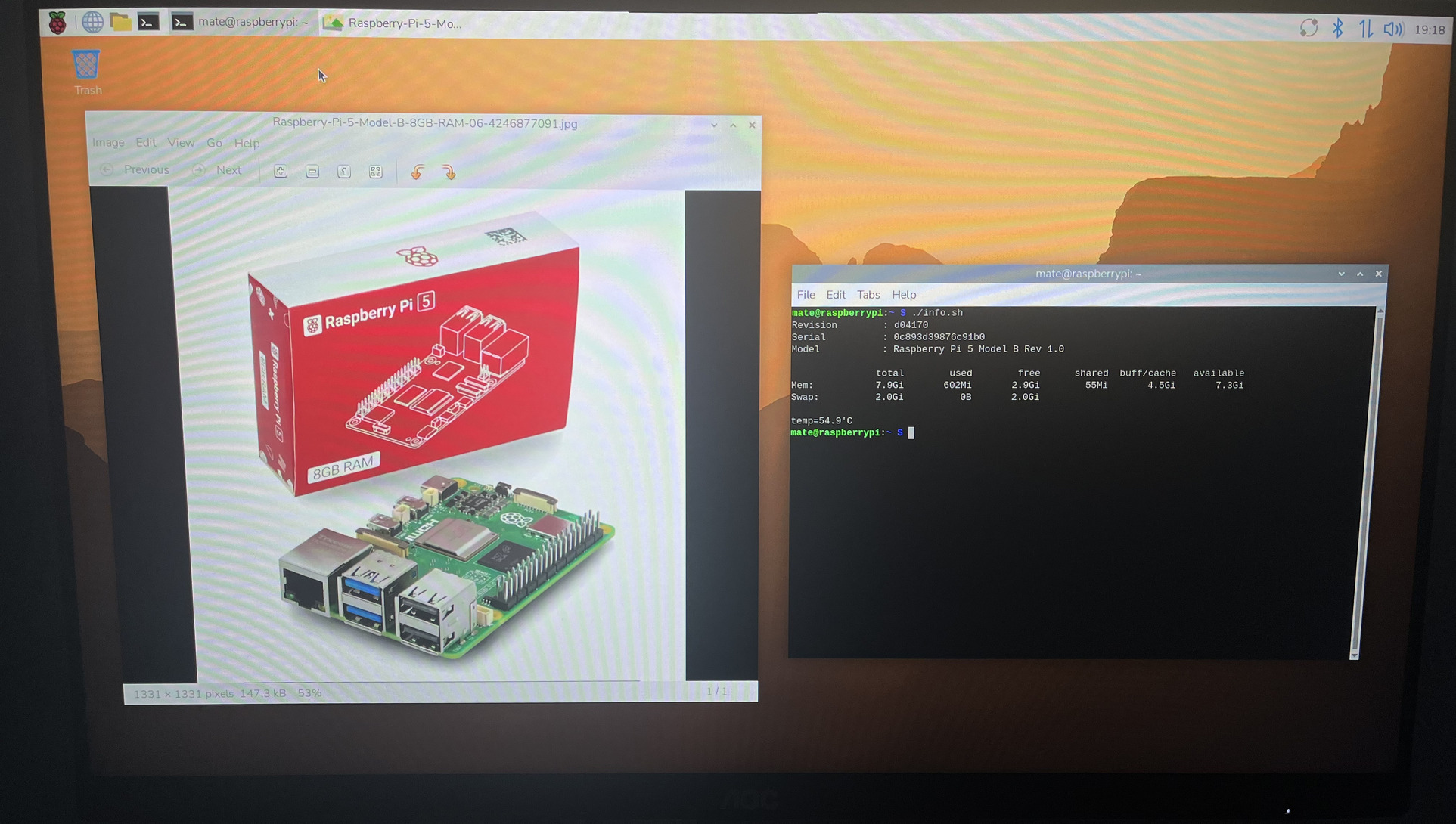This screenshot has height=824, width=1456.
Task: Set image to normal size icon
Action: 344,172
